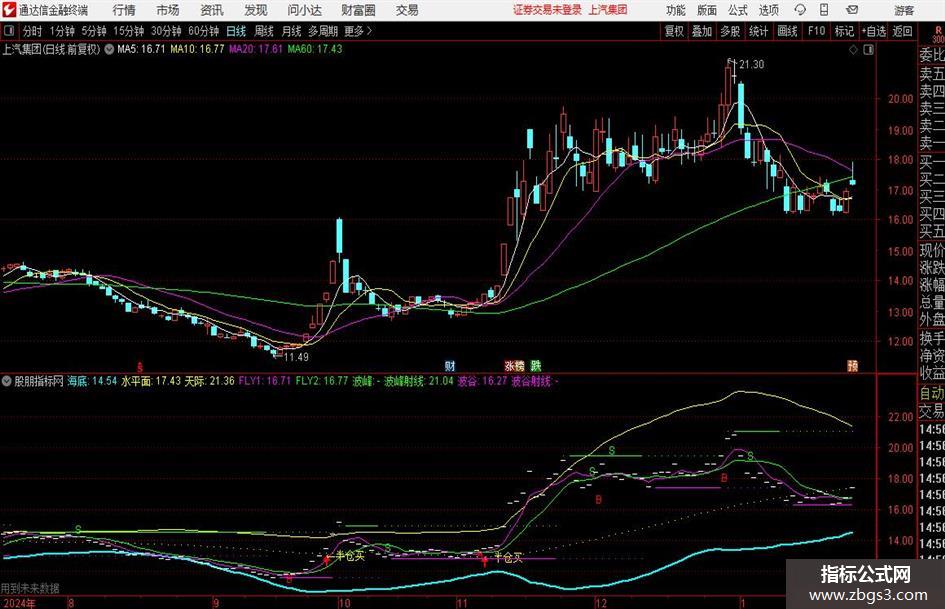This screenshot has width=945, height=609.
Task: Open the 行情 menu
Action: [x=124, y=10]
